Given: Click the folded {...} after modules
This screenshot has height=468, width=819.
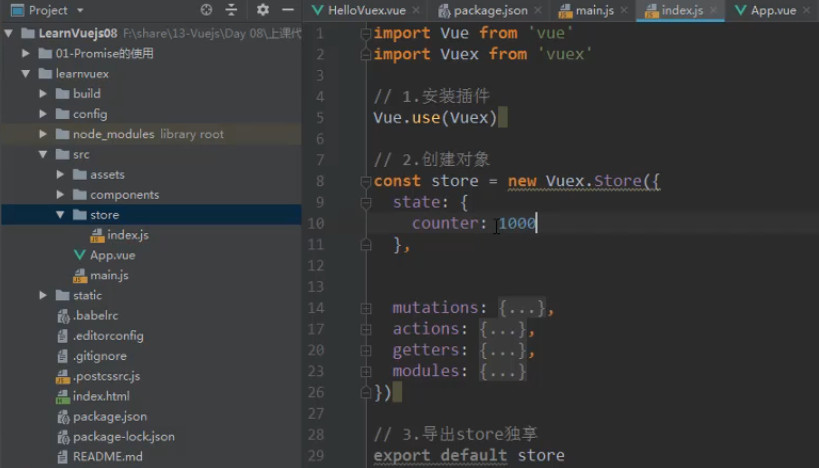Looking at the screenshot, I should pyautogui.click(x=502, y=371).
